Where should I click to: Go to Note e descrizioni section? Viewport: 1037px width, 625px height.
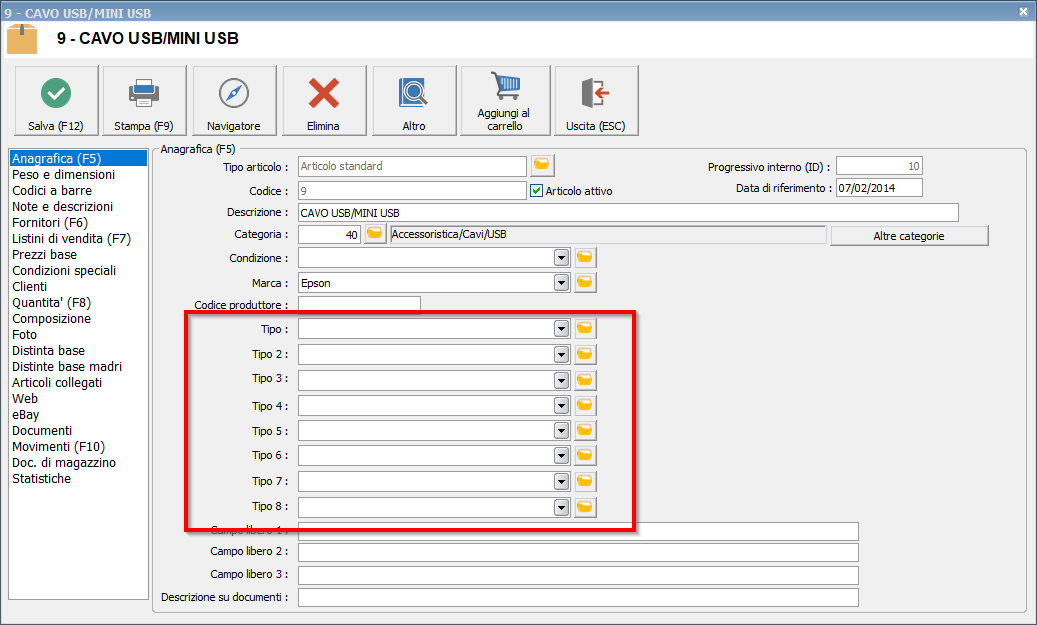(62, 206)
